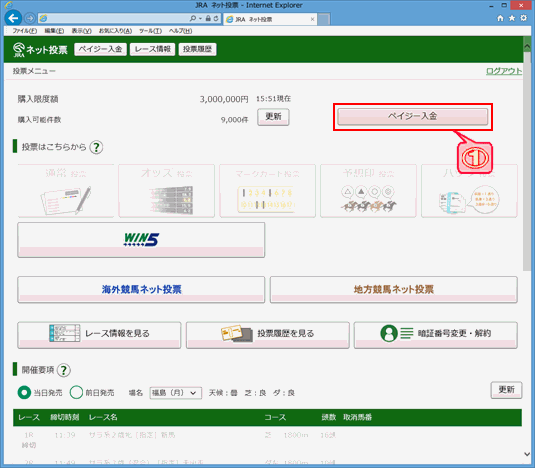Click レース情報 in the green header

click(x=153, y=49)
